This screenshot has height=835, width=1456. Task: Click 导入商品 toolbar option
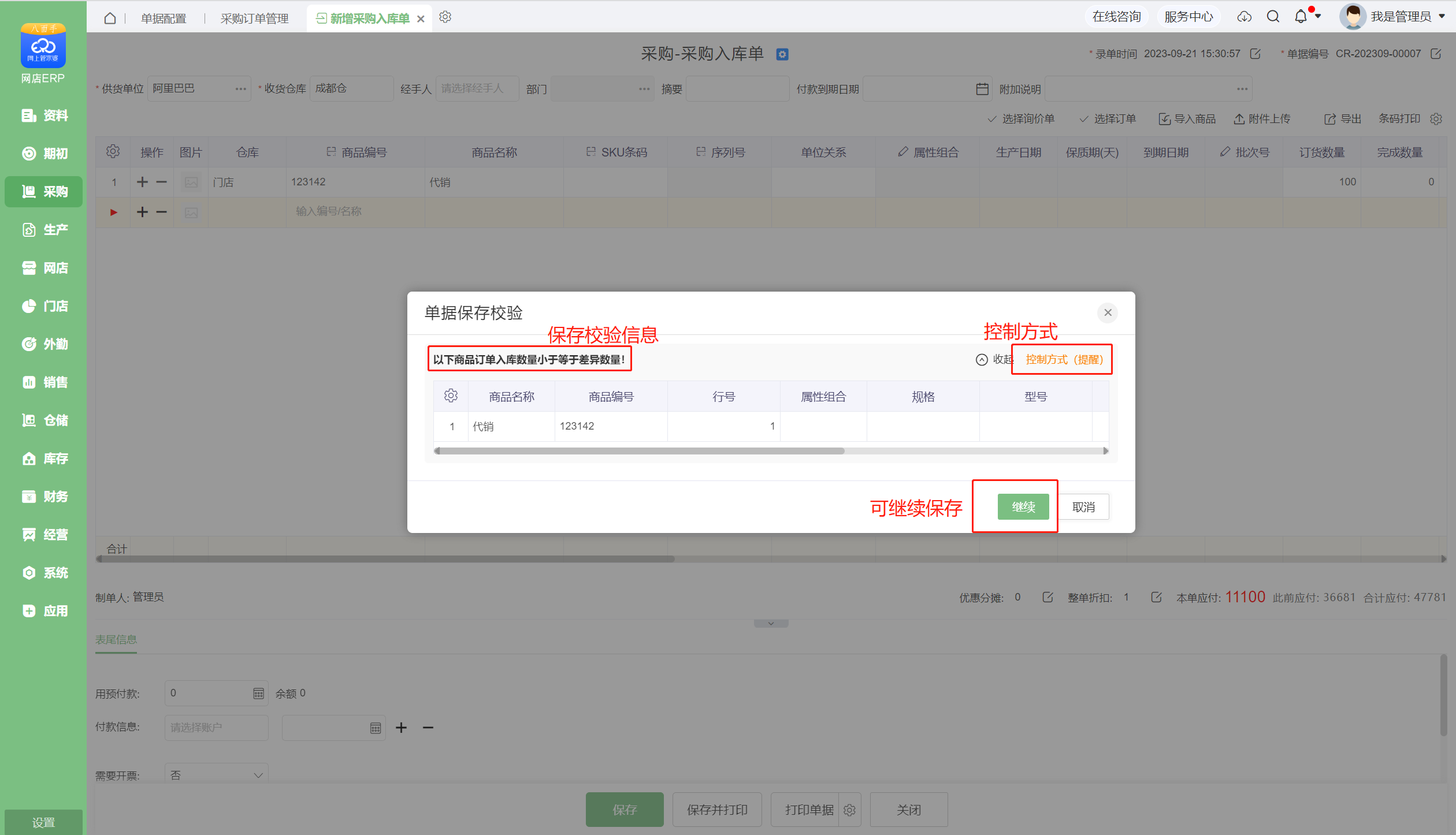[1187, 119]
